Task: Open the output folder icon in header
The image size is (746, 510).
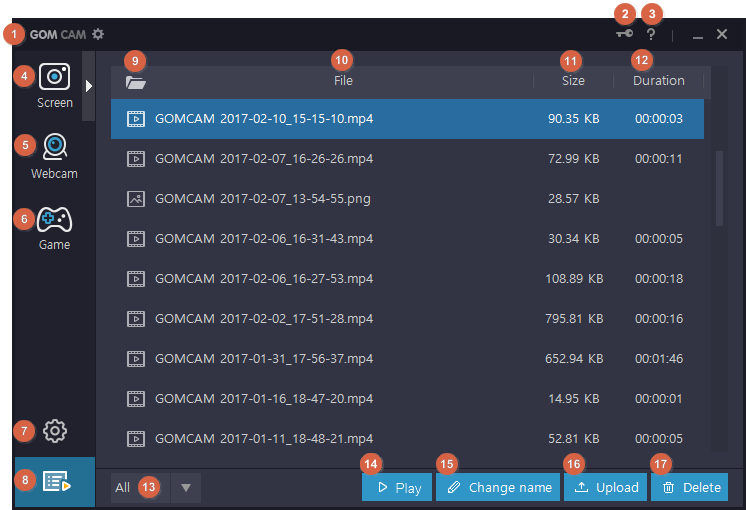Action: click(136, 82)
